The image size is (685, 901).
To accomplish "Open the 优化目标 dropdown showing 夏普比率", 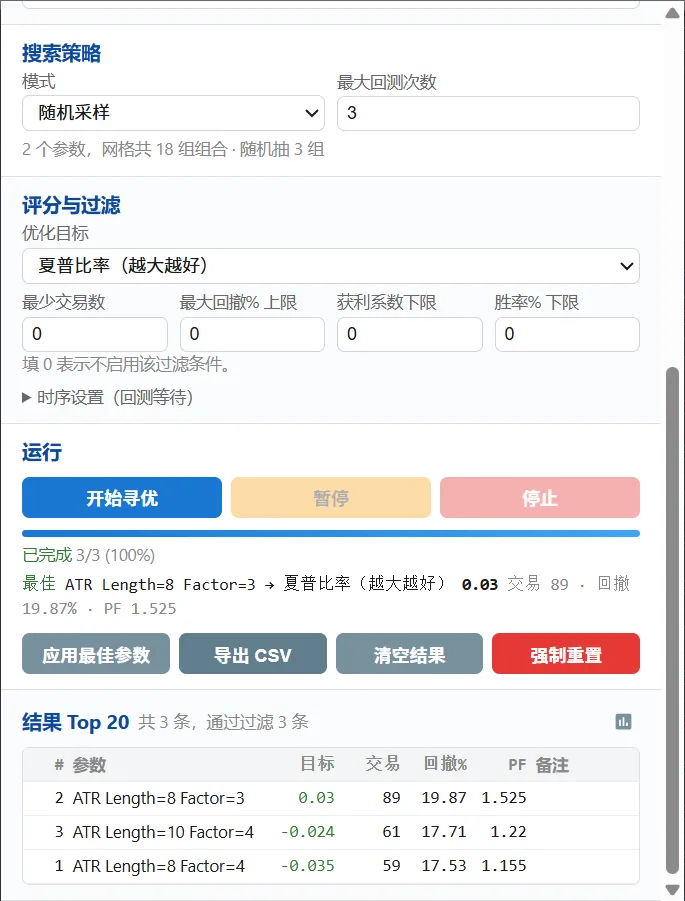I will coord(331,266).
